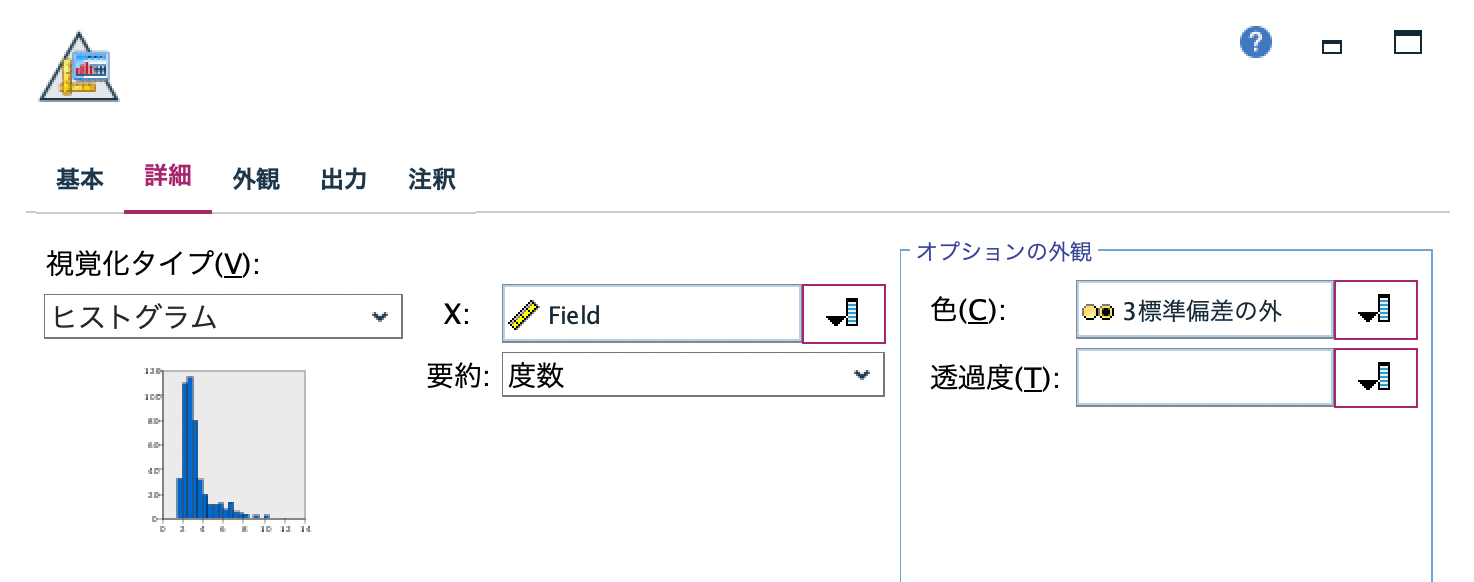Screen dimensions: 1474x582
Task: Click the maximize window control
Action: tap(1407, 42)
